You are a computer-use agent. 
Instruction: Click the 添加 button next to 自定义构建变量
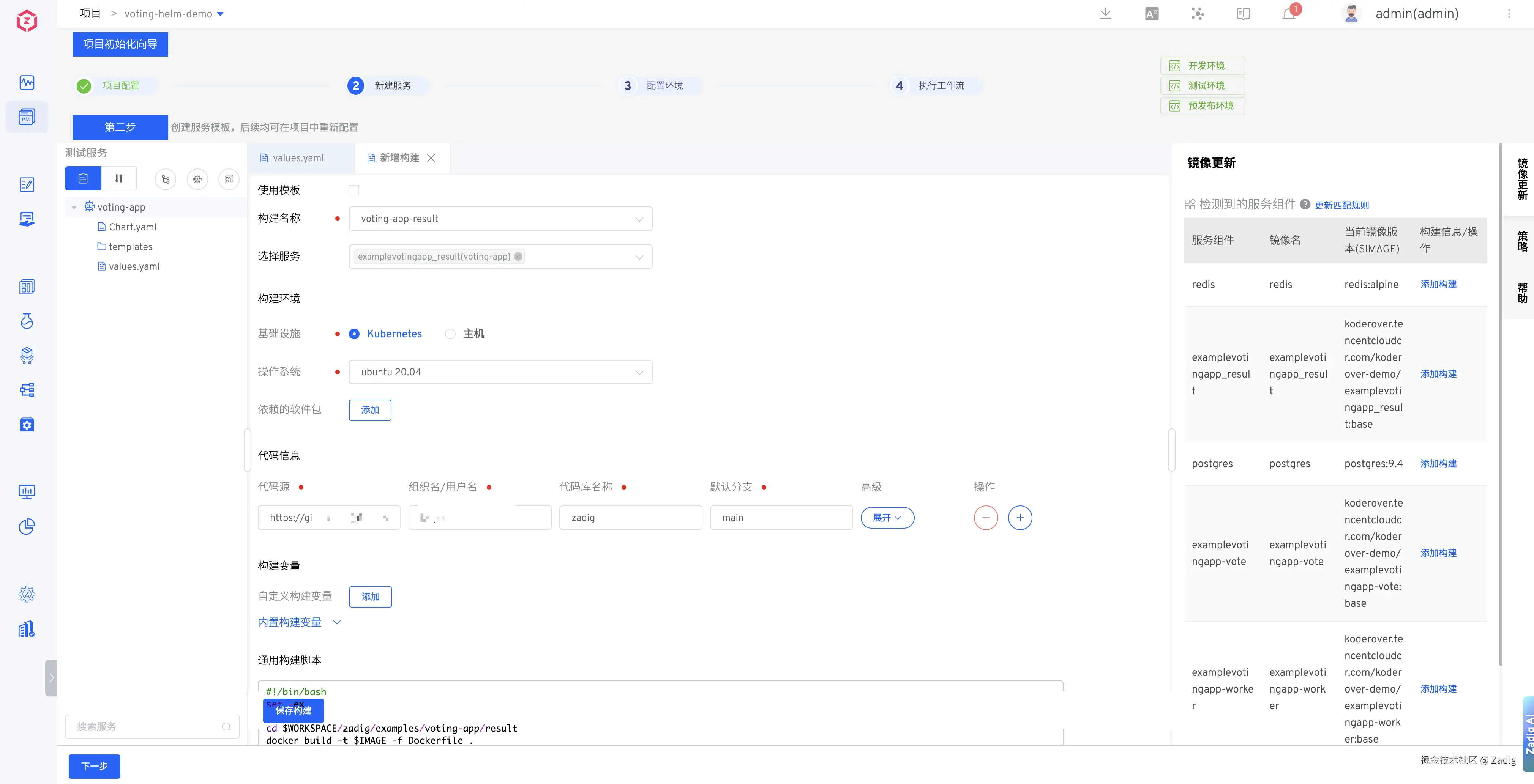coord(370,597)
